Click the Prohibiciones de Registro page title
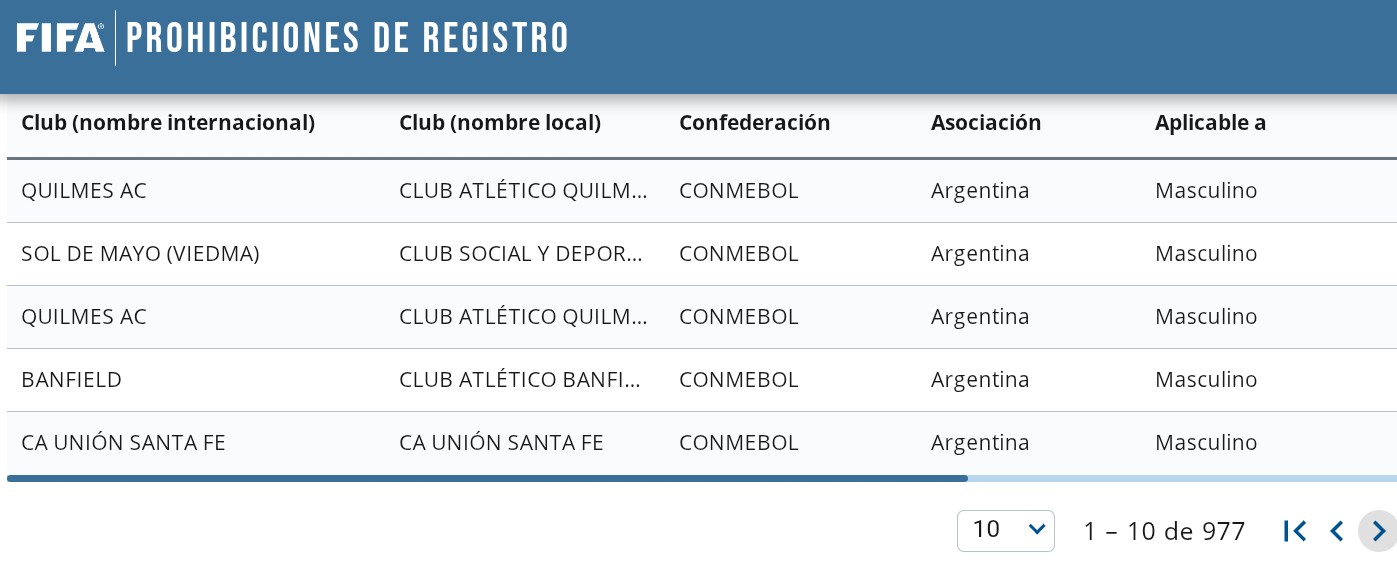This screenshot has height=561, width=1397. [x=347, y=38]
